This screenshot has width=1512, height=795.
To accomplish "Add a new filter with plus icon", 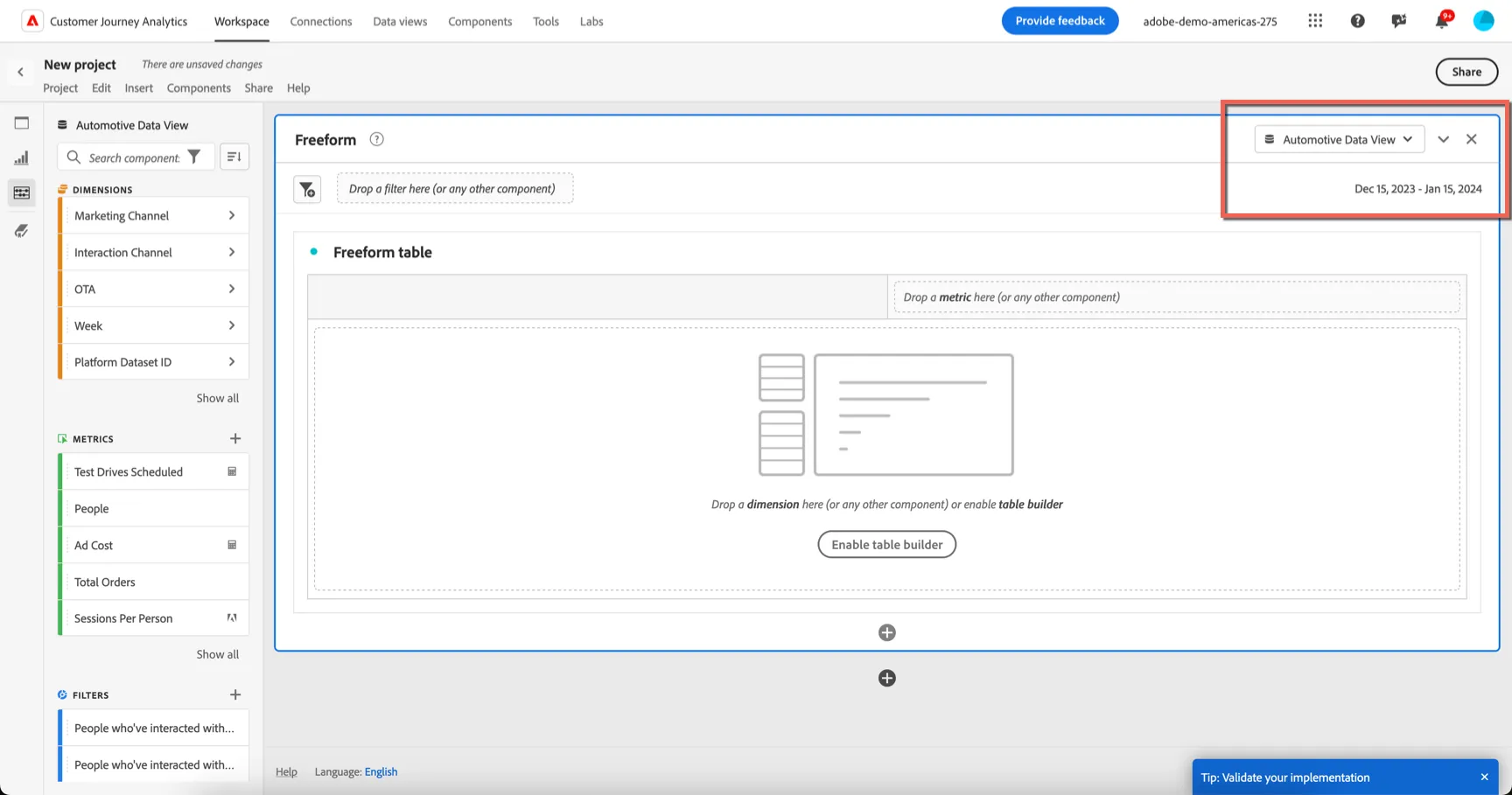I will [x=235, y=694].
